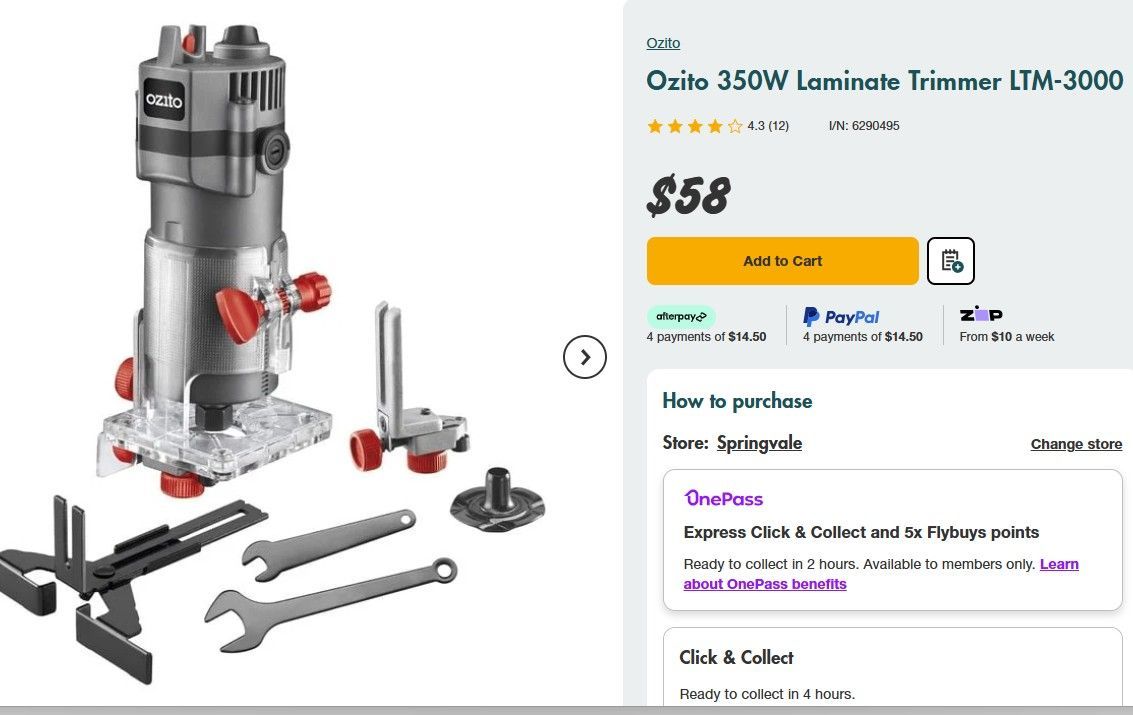The height and width of the screenshot is (715, 1133).
Task: Click the add-to-list clipboard icon
Action: [950, 261]
